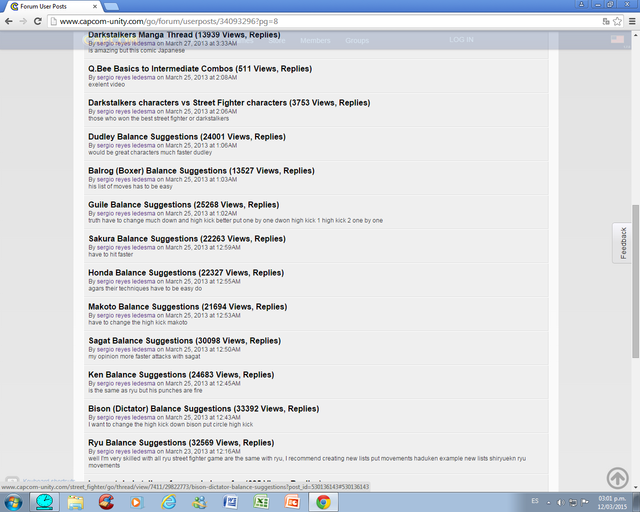Open the media player taskbar icon

pos(137,502)
